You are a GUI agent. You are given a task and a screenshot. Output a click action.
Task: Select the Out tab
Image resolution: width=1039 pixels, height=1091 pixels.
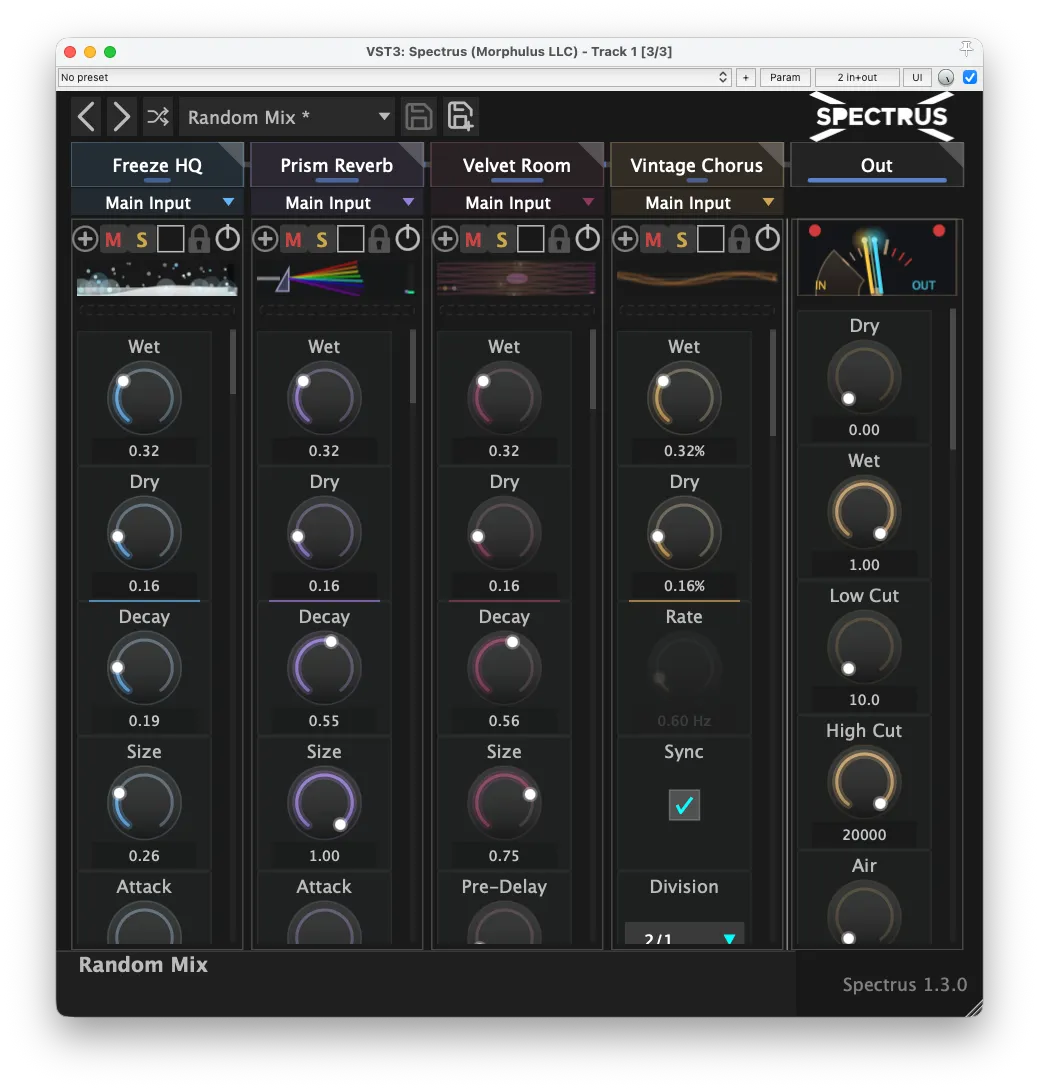877,165
